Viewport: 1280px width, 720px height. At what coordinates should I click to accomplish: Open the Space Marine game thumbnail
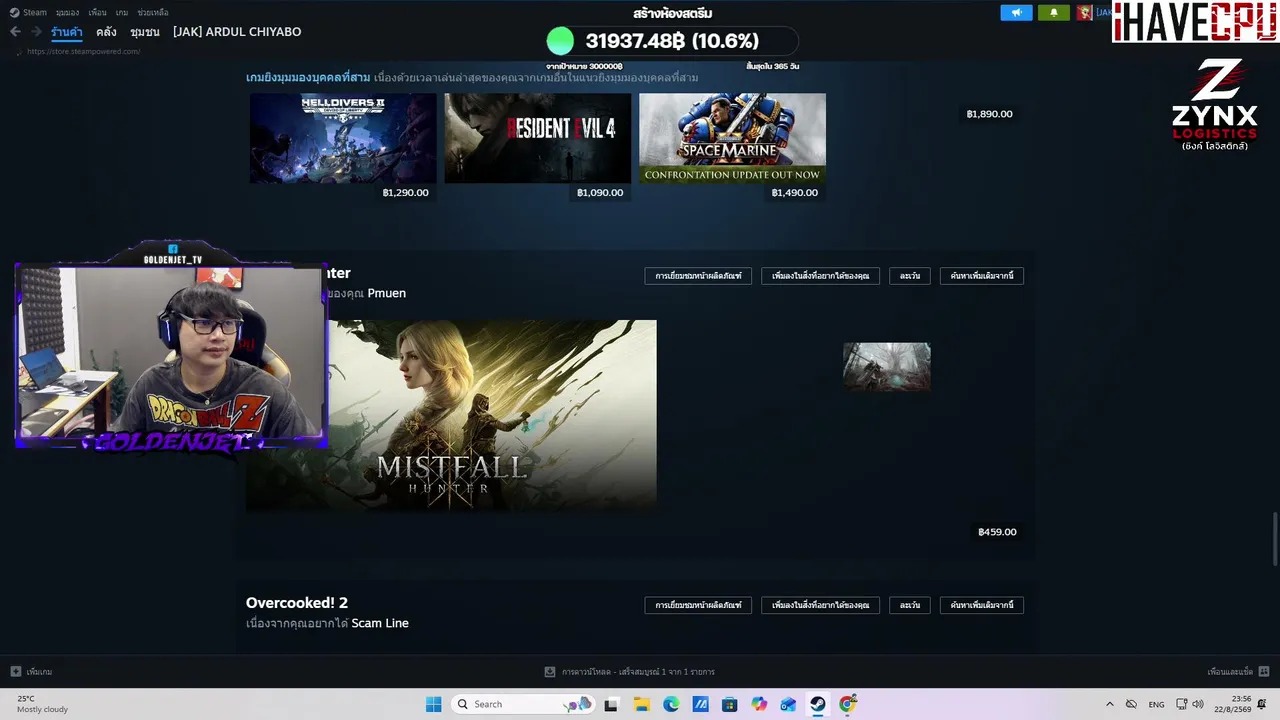[x=733, y=138]
